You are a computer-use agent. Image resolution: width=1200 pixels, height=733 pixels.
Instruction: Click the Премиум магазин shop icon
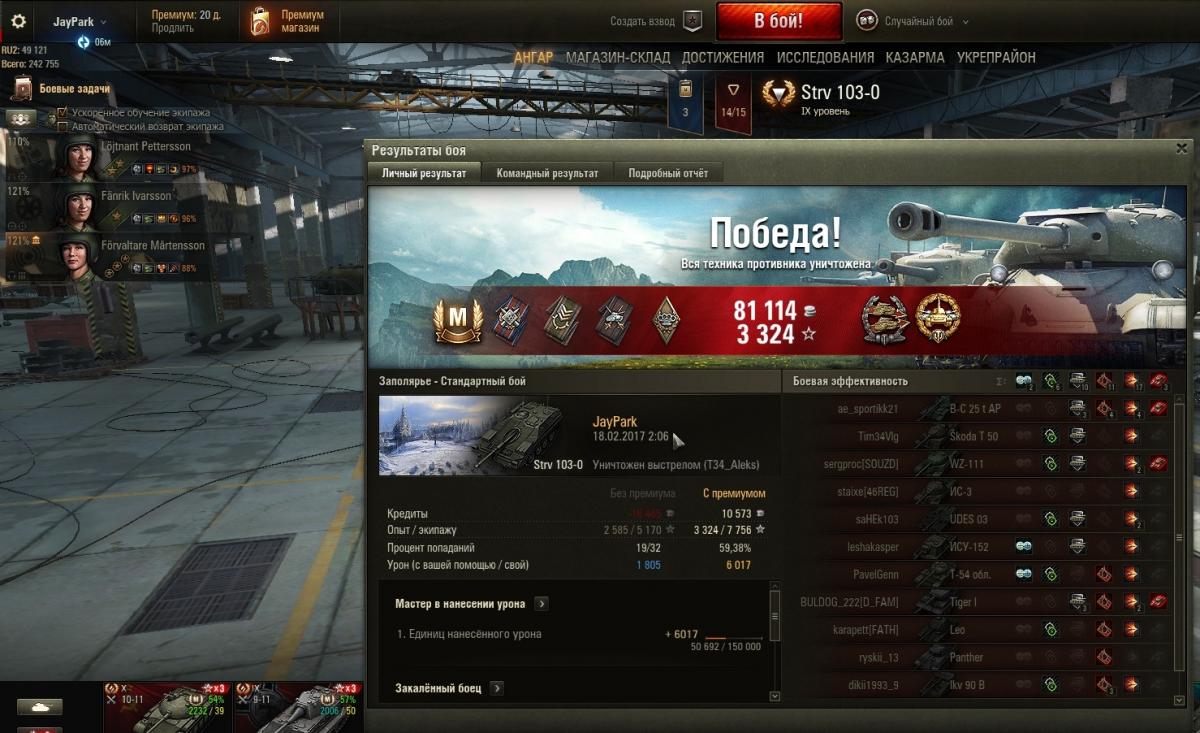(x=259, y=21)
